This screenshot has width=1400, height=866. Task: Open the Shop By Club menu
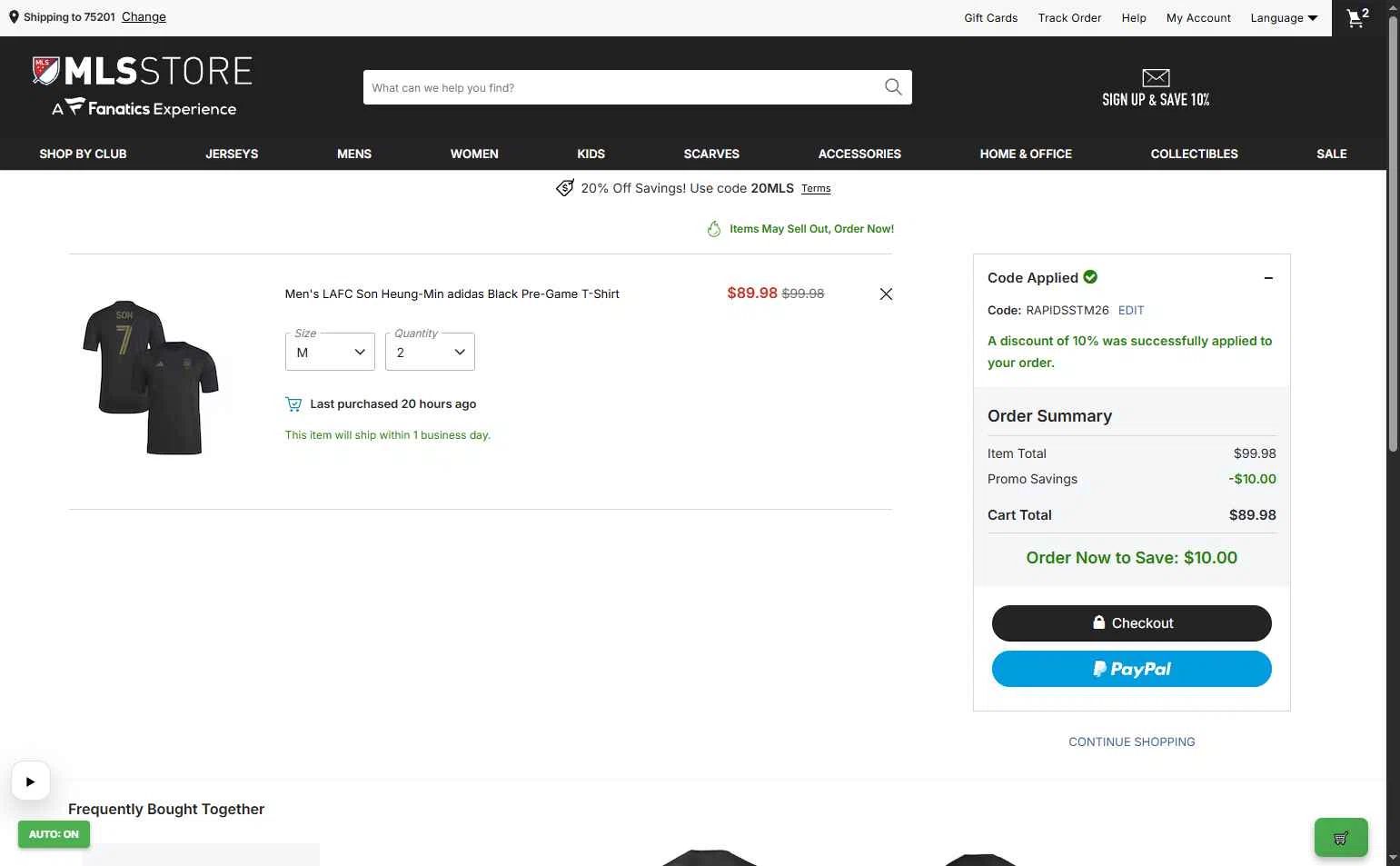(83, 154)
